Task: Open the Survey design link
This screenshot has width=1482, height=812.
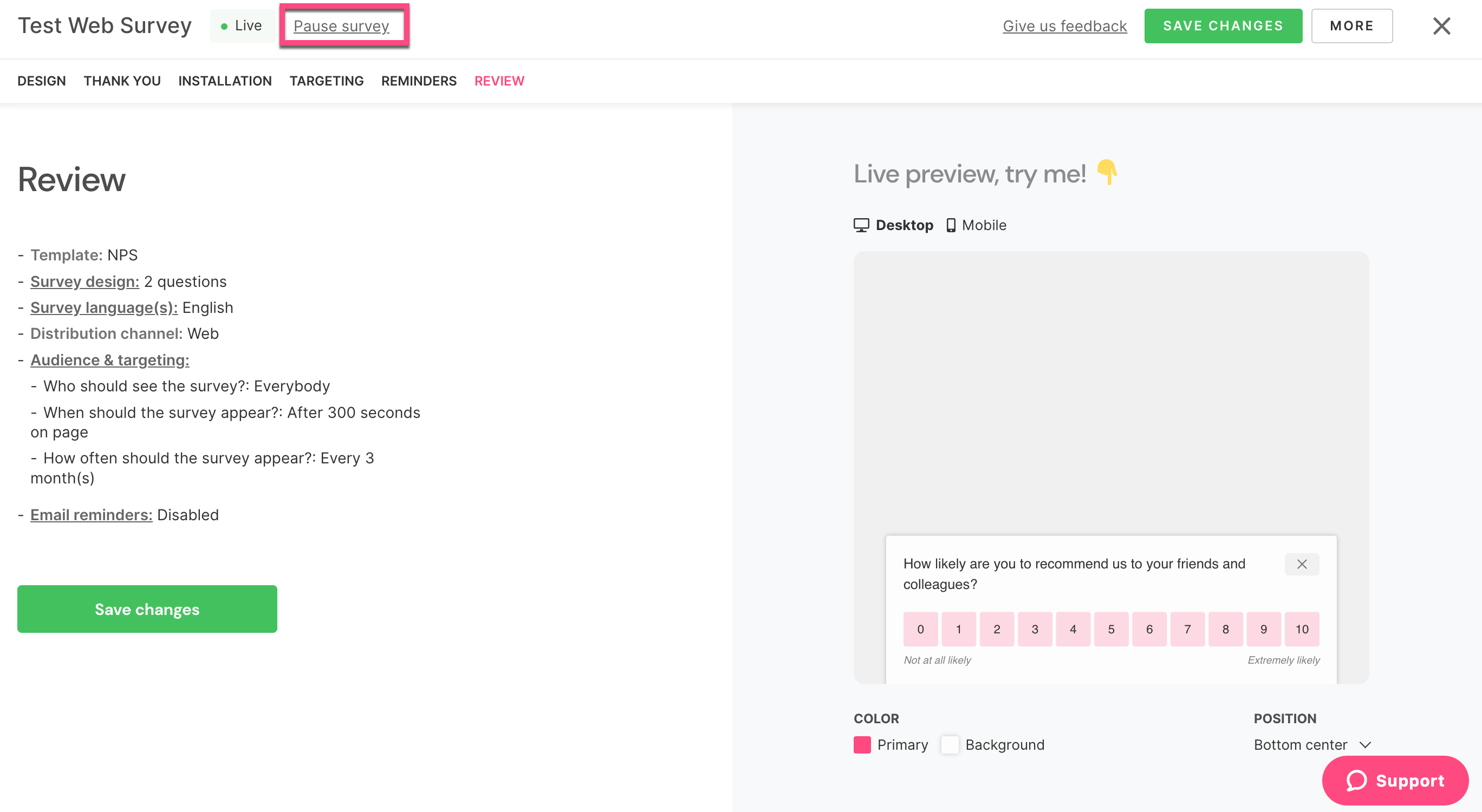Action: (84, 282)
